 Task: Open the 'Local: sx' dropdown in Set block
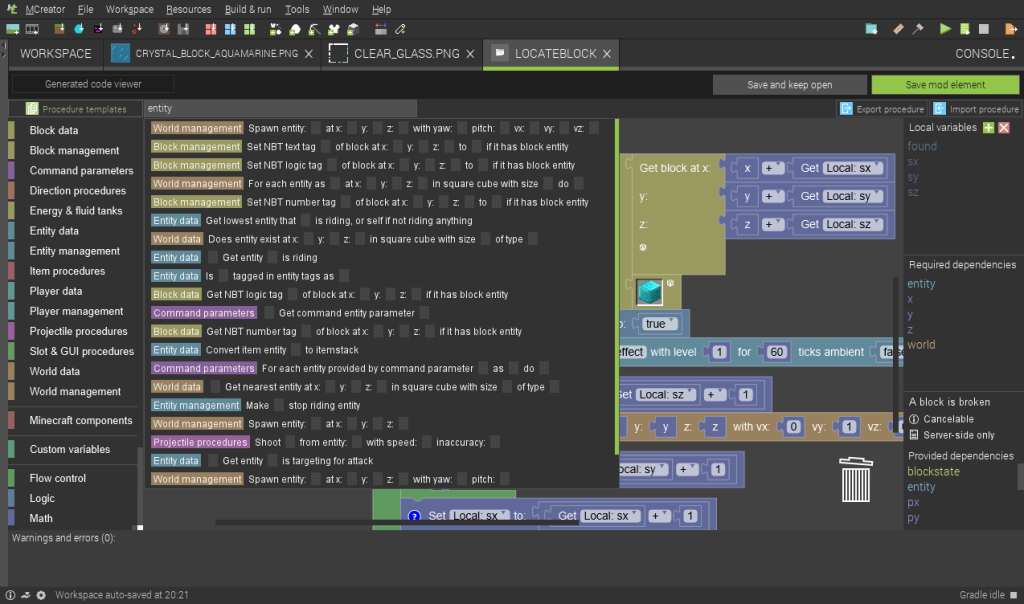(478, 516)
